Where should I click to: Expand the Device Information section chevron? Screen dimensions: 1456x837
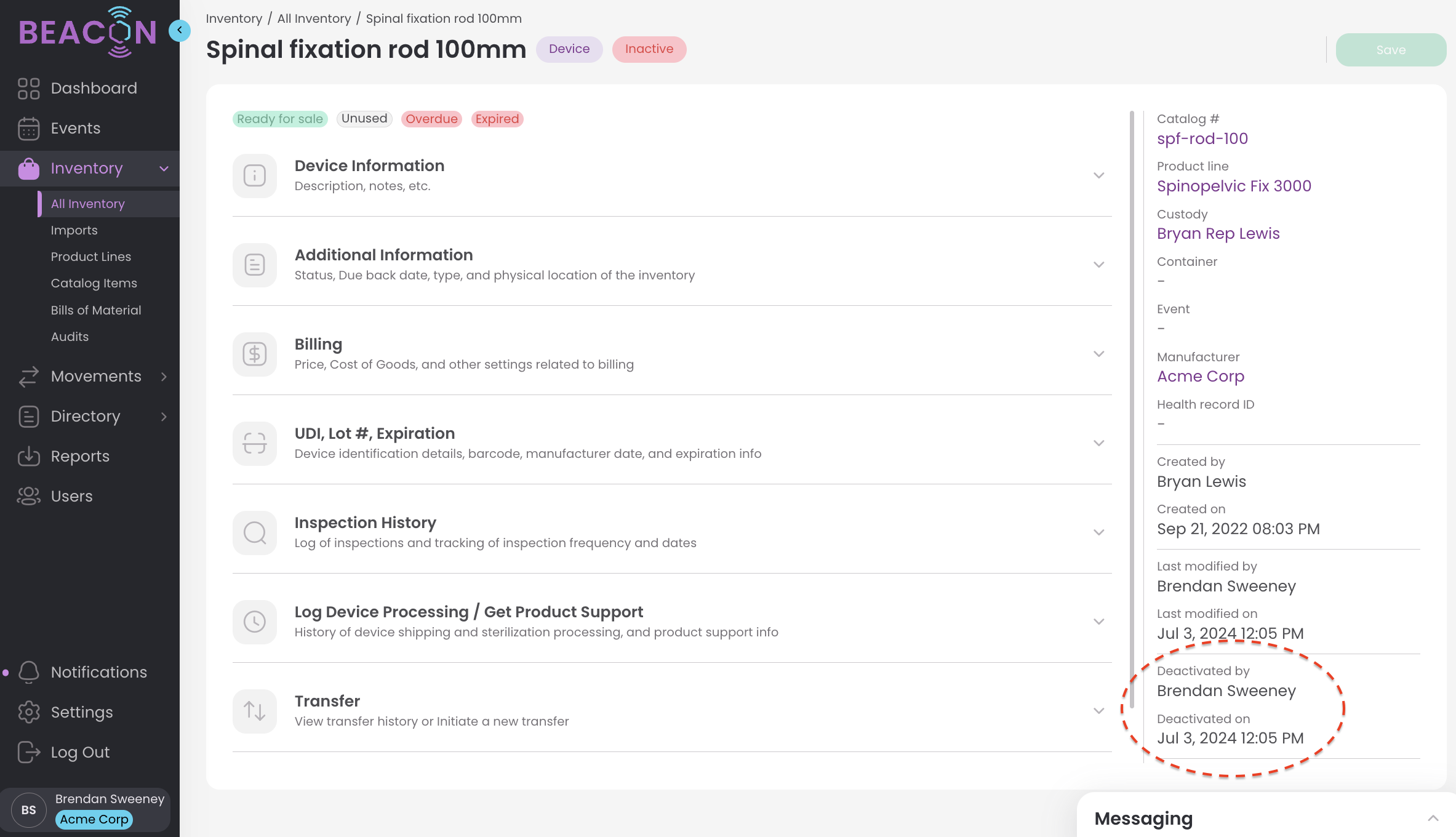pos(1098,175)
